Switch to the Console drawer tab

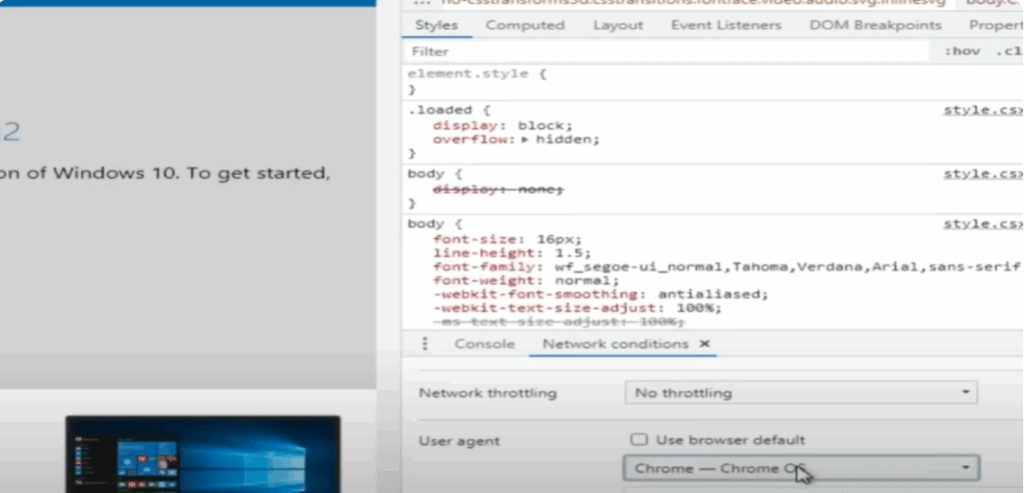point(485,344)
